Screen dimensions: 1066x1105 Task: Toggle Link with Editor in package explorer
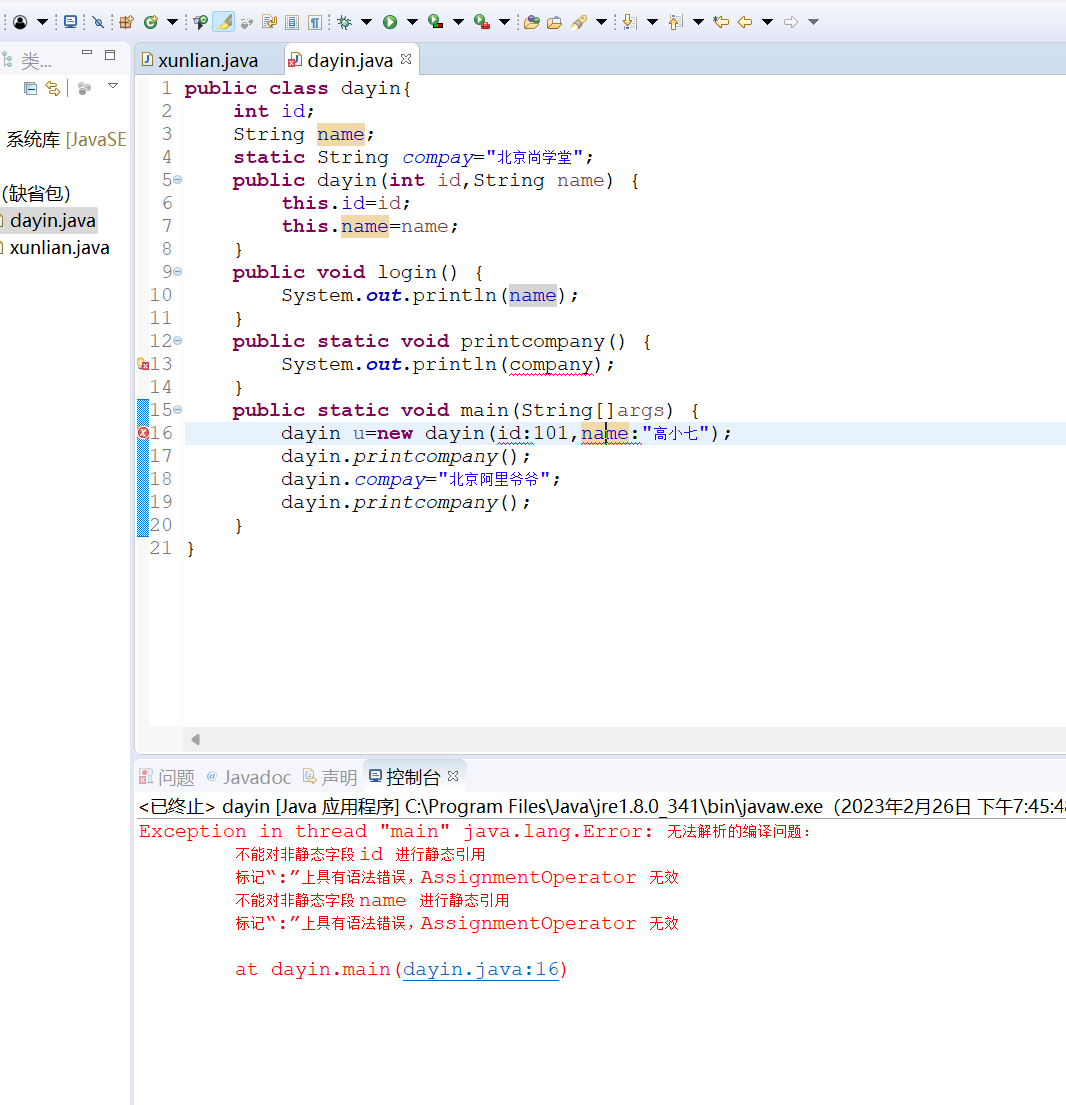(53, 88)
